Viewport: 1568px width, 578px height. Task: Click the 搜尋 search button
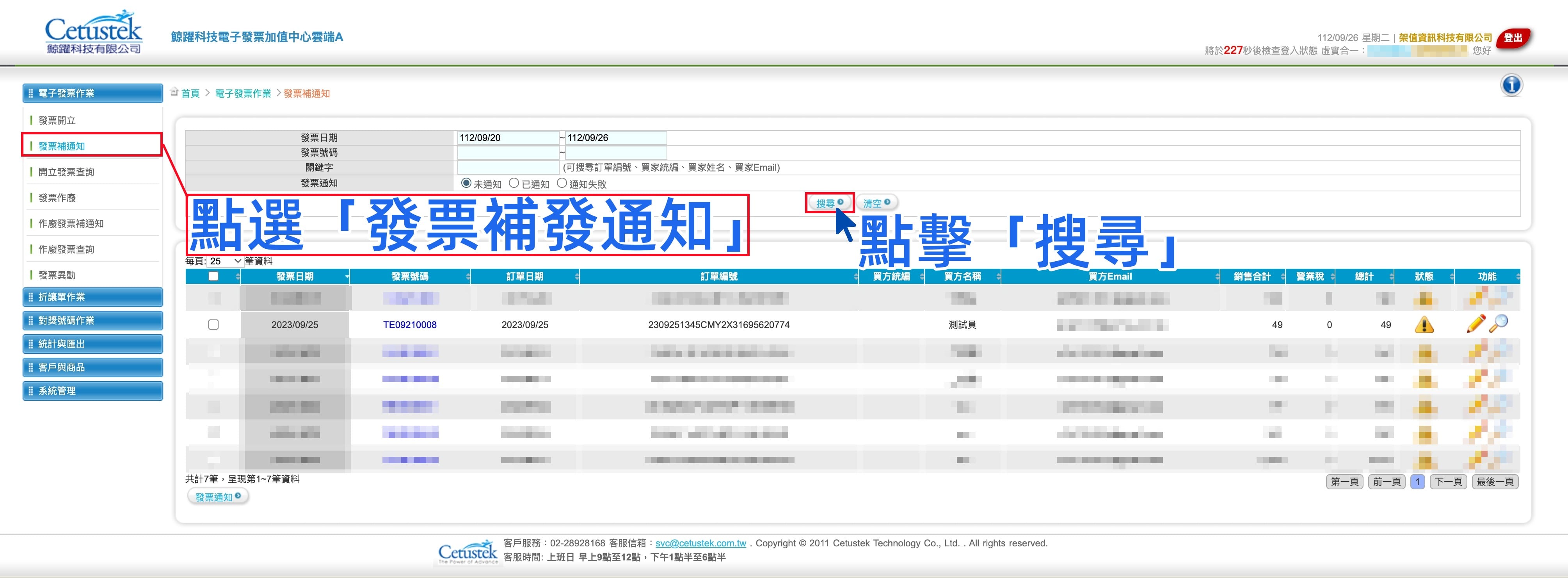click(x=830, y=203)
